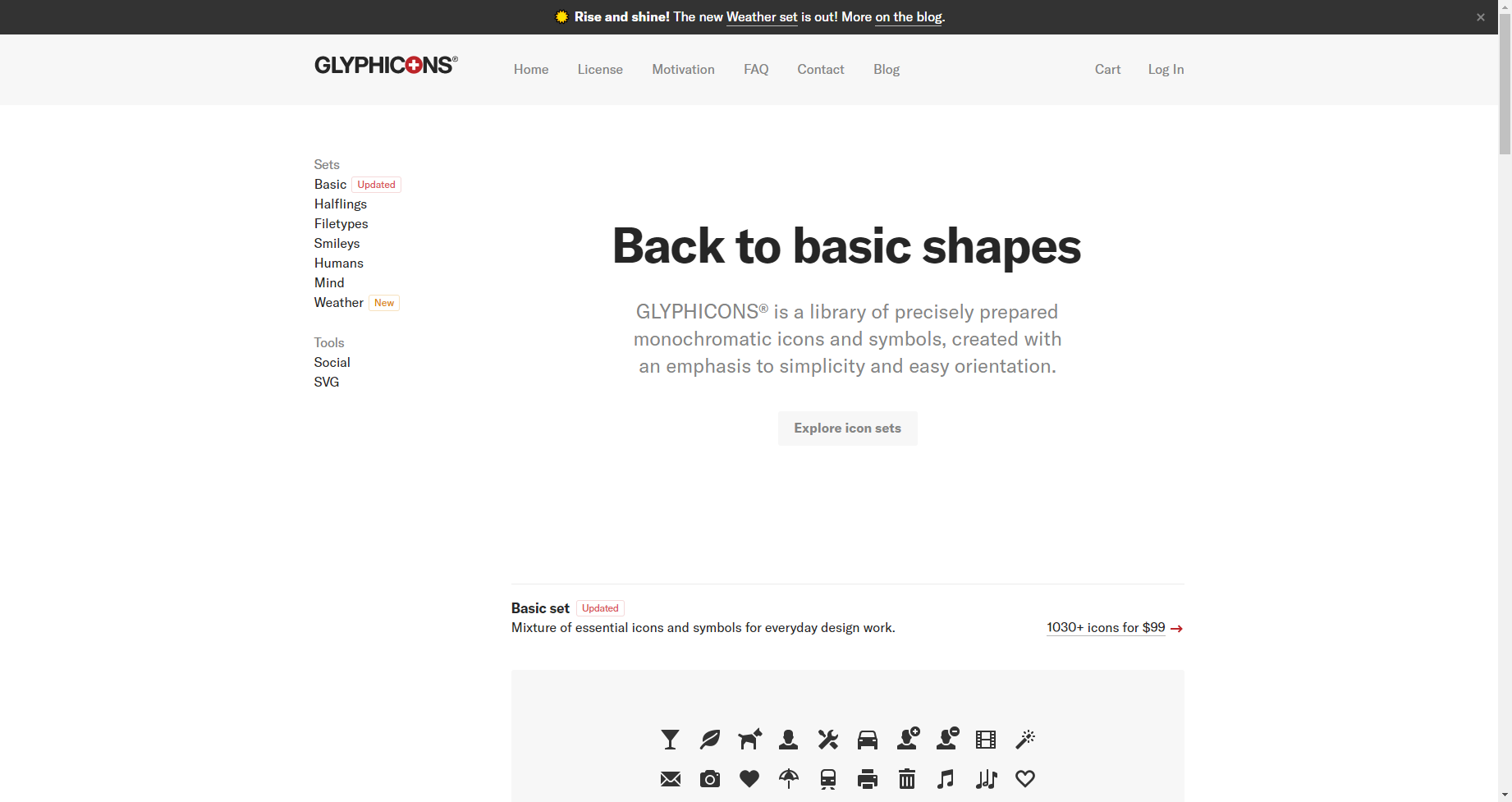Open the Social tool
The width and height of the screenshot is (1512, 802).
(x=332, y=363)
